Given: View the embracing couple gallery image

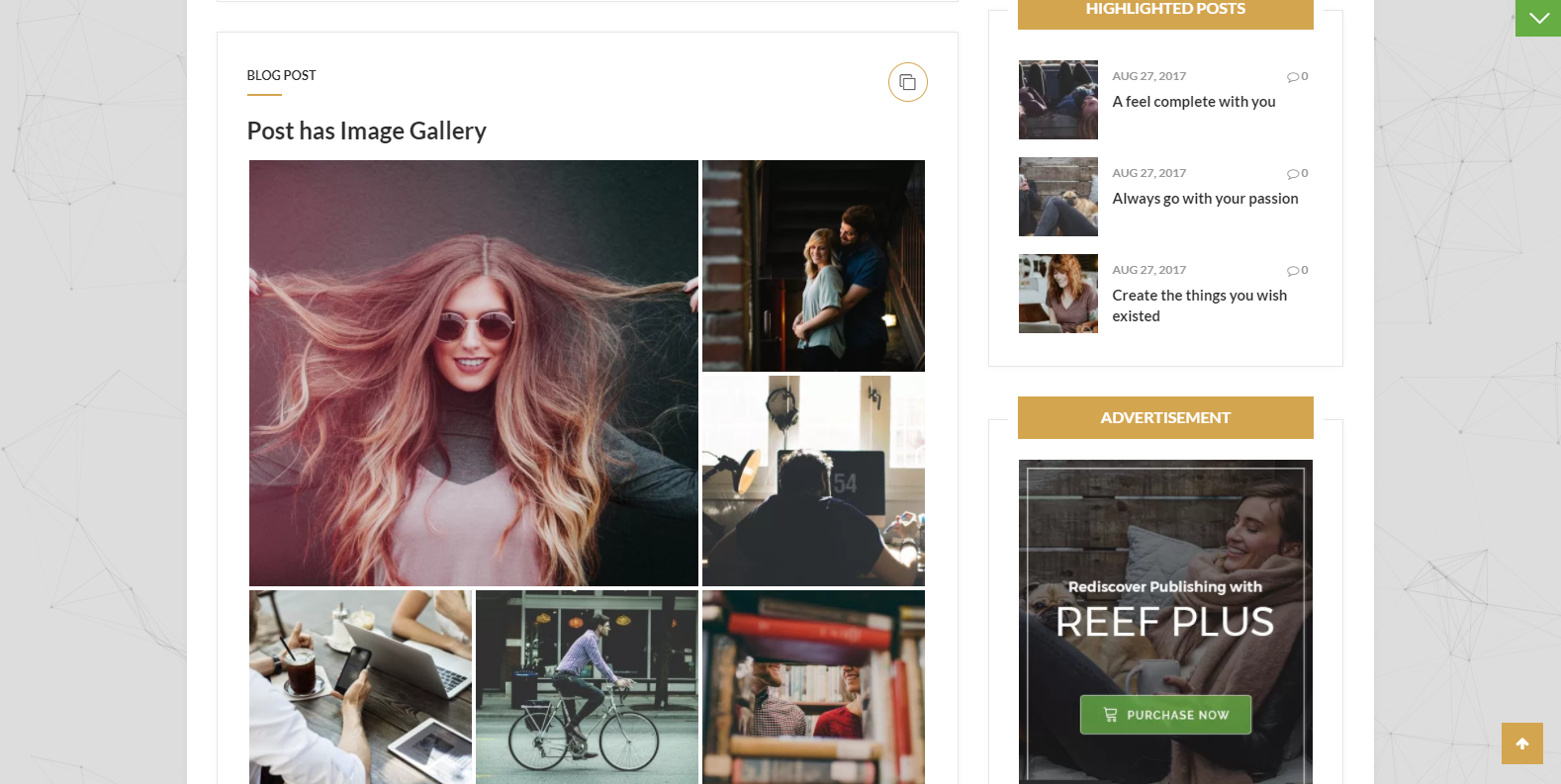Looking at the screenshot, I should point(813,265).
